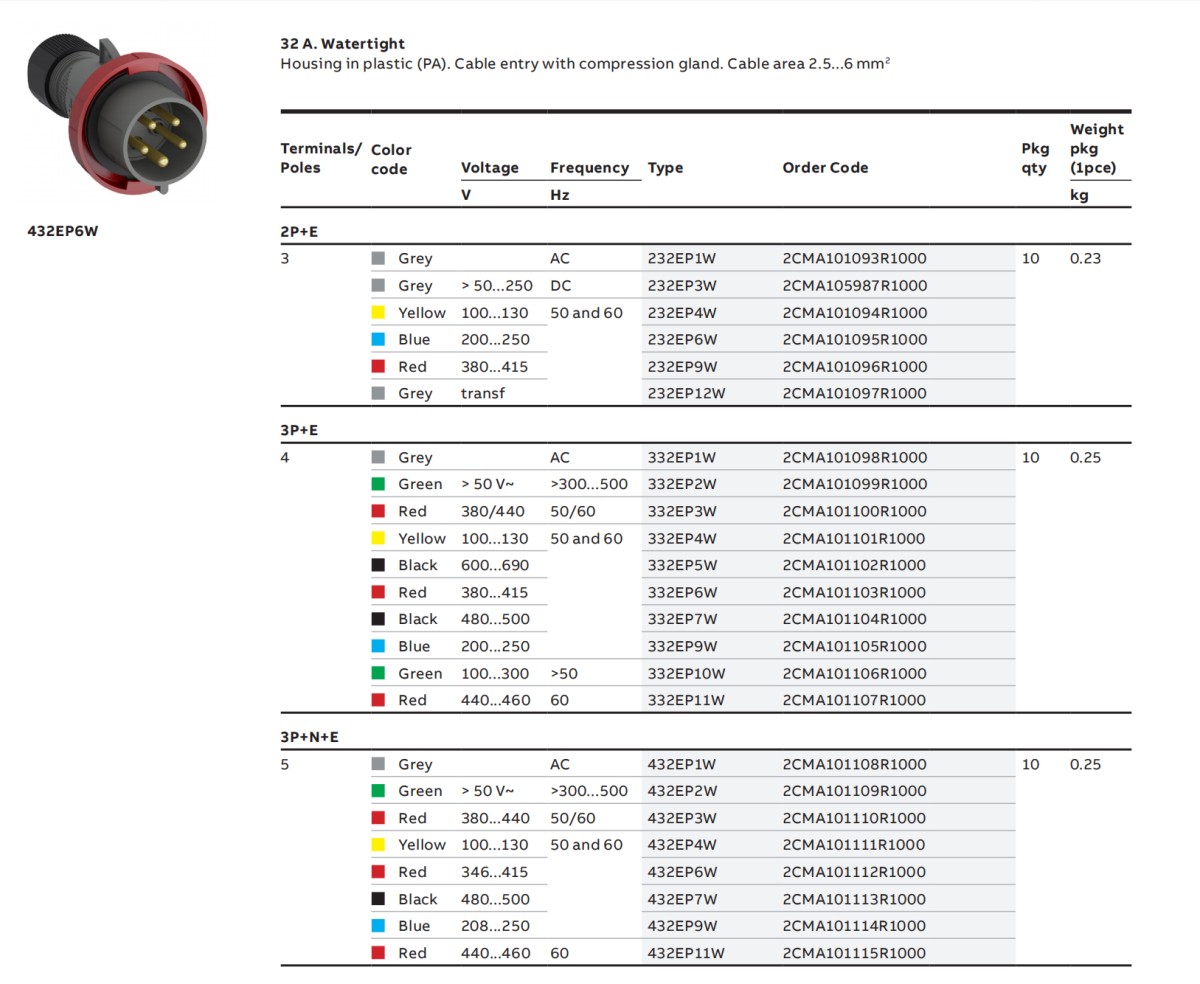
Task: Click the "346...415" voltage cell
Action: tap(495, 872)
